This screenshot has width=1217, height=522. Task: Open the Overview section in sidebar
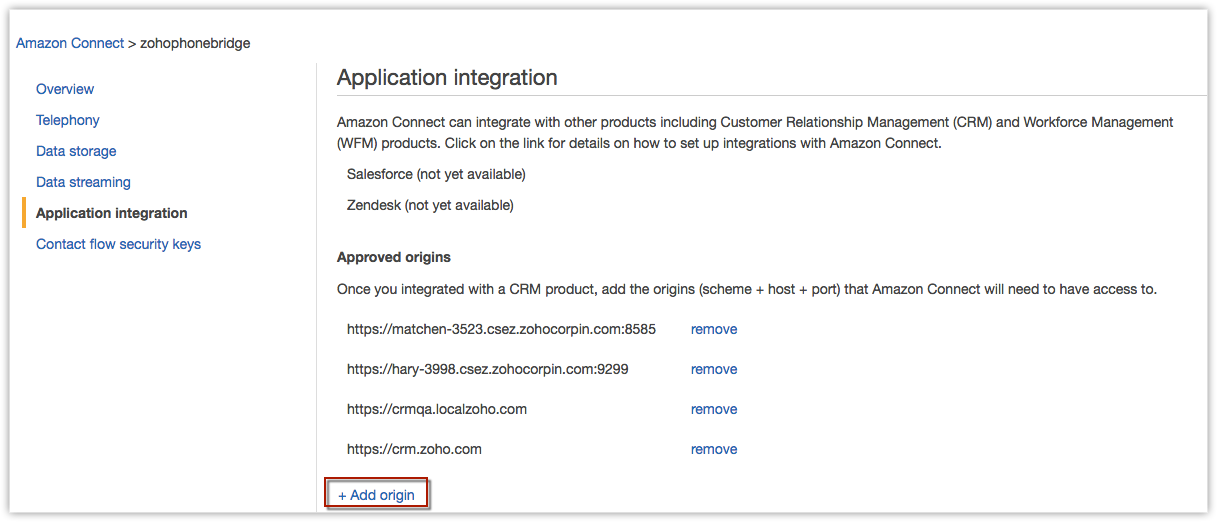tap(65, 89)
